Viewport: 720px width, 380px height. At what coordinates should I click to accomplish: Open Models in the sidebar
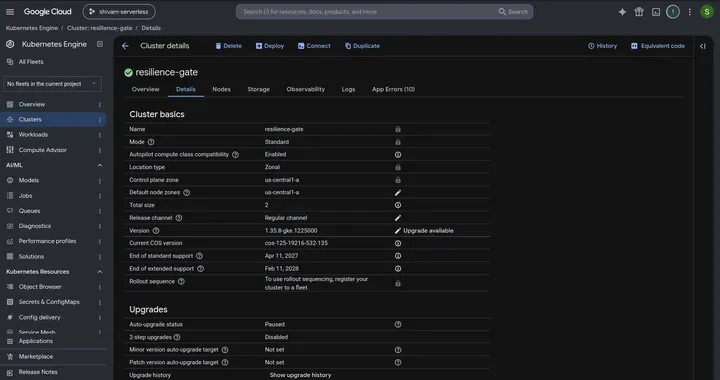point(28,180)
